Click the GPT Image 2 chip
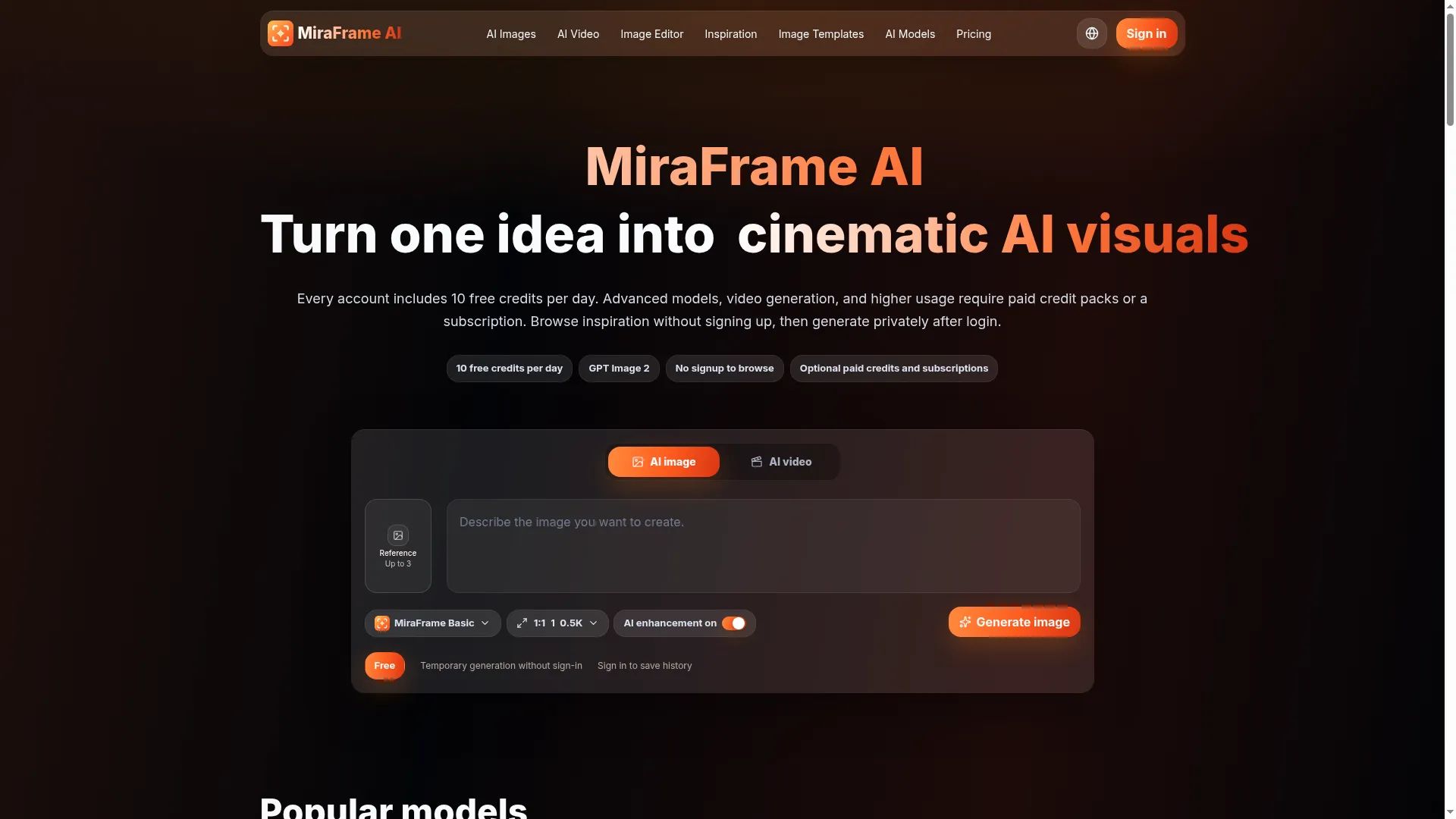The image size is (1456, 819). (619, 369)
